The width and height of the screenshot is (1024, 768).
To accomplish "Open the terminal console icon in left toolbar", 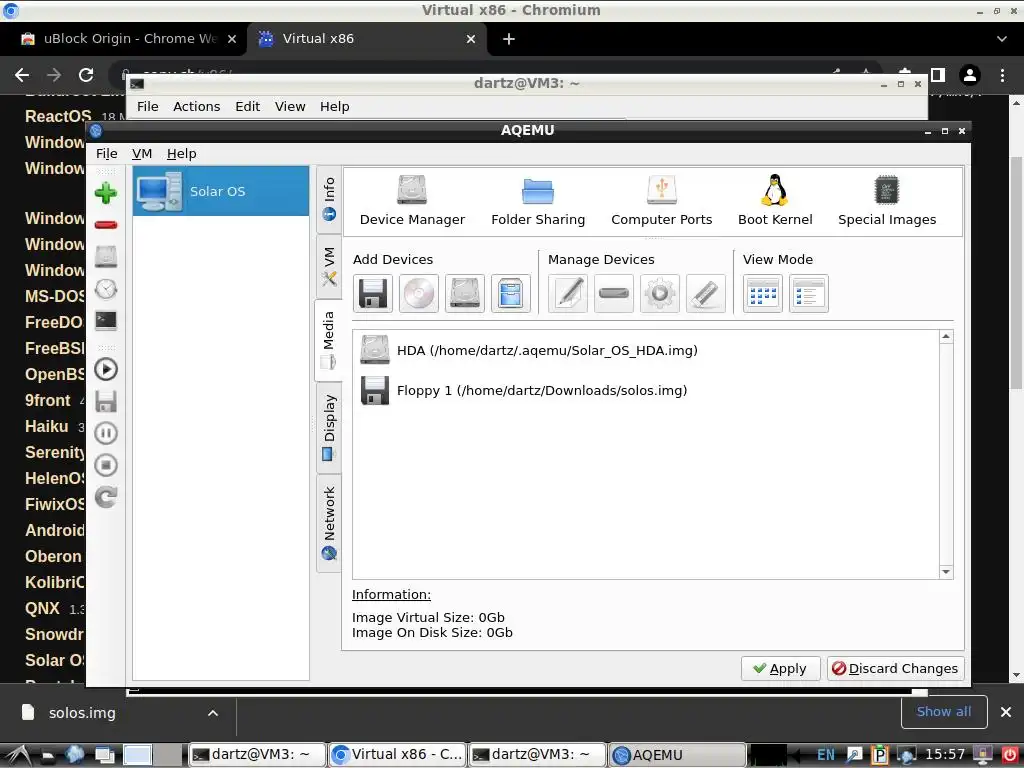I will (x=106, y=321).
